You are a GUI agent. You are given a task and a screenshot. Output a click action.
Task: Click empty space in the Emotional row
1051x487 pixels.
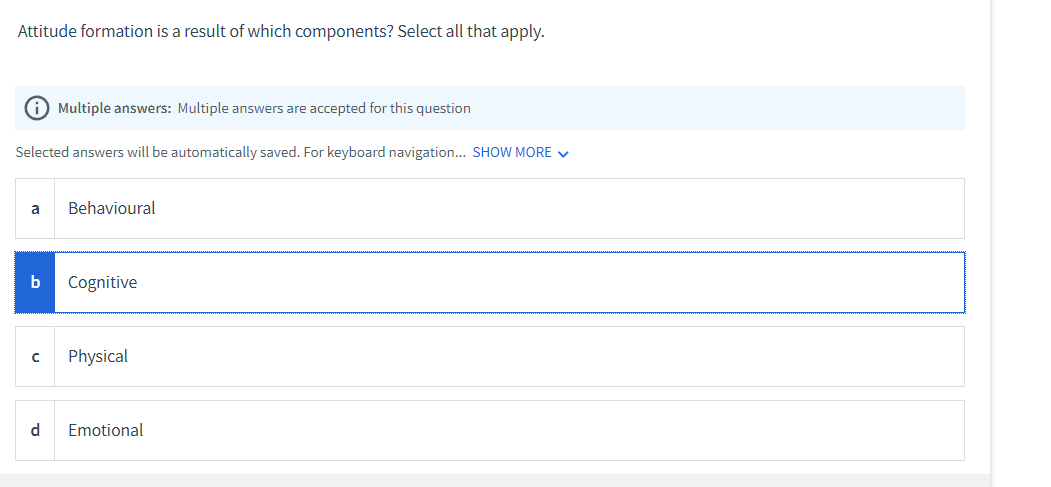coord(600,431)
